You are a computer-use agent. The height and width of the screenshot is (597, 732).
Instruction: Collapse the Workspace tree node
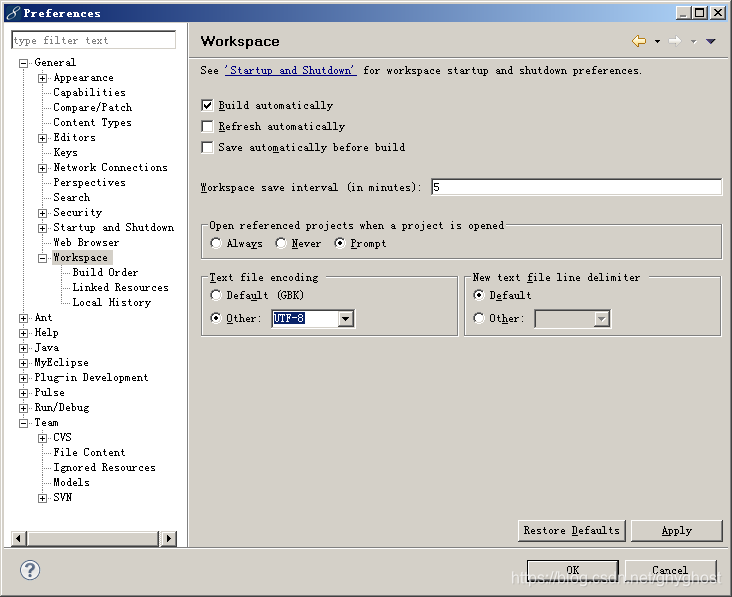point(42,258)
